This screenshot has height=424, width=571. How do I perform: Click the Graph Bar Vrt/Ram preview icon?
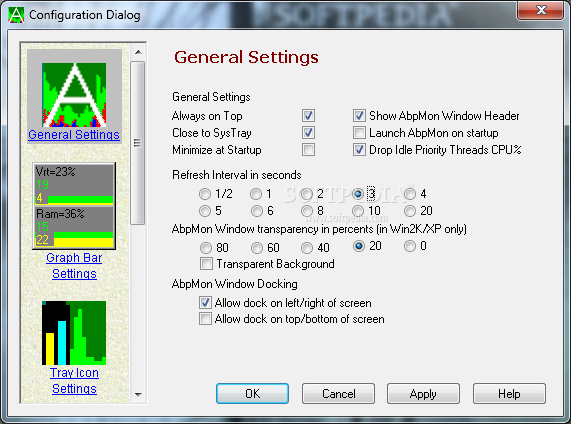[x=74, y=206]
